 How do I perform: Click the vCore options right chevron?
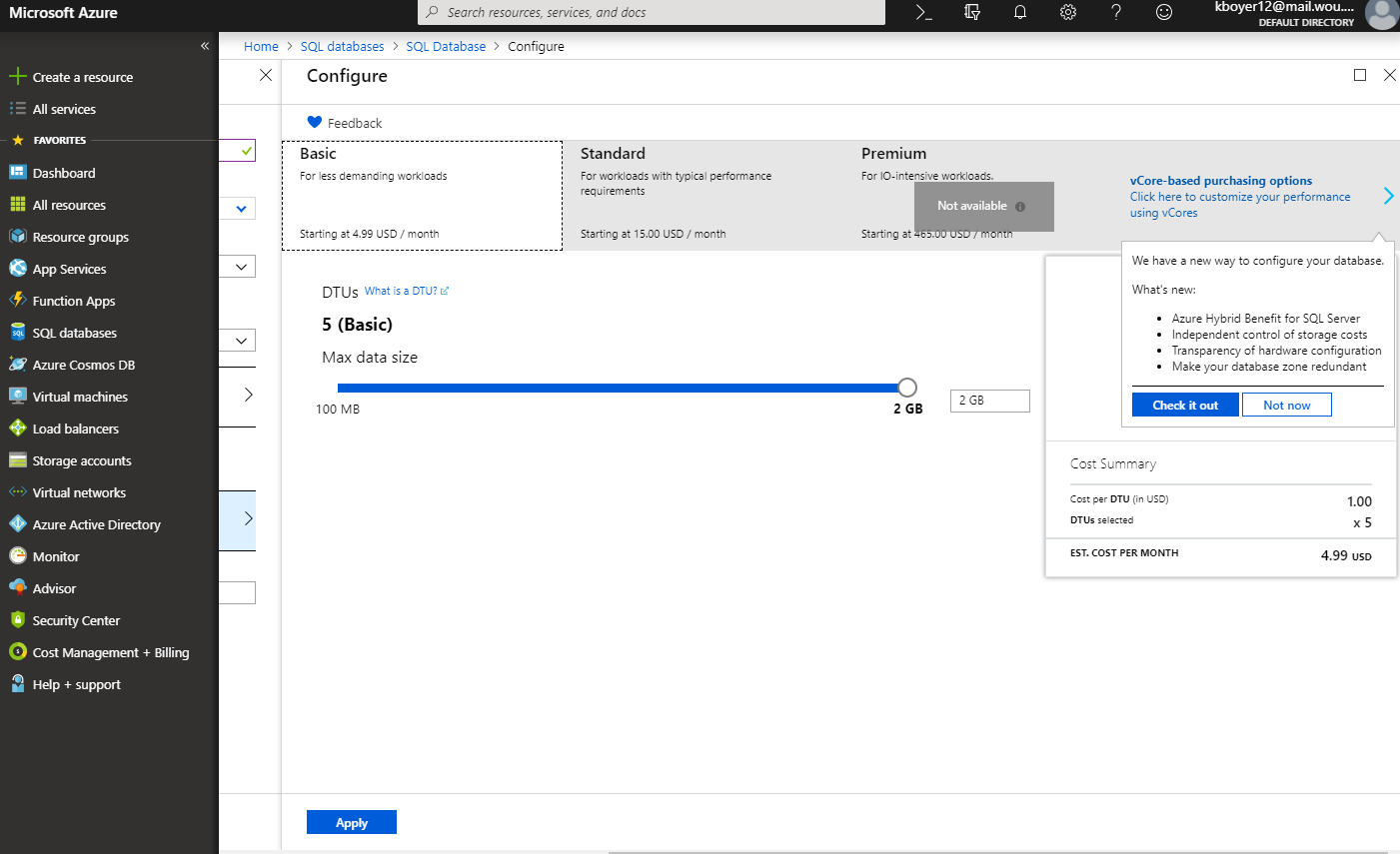(1388, 196)
